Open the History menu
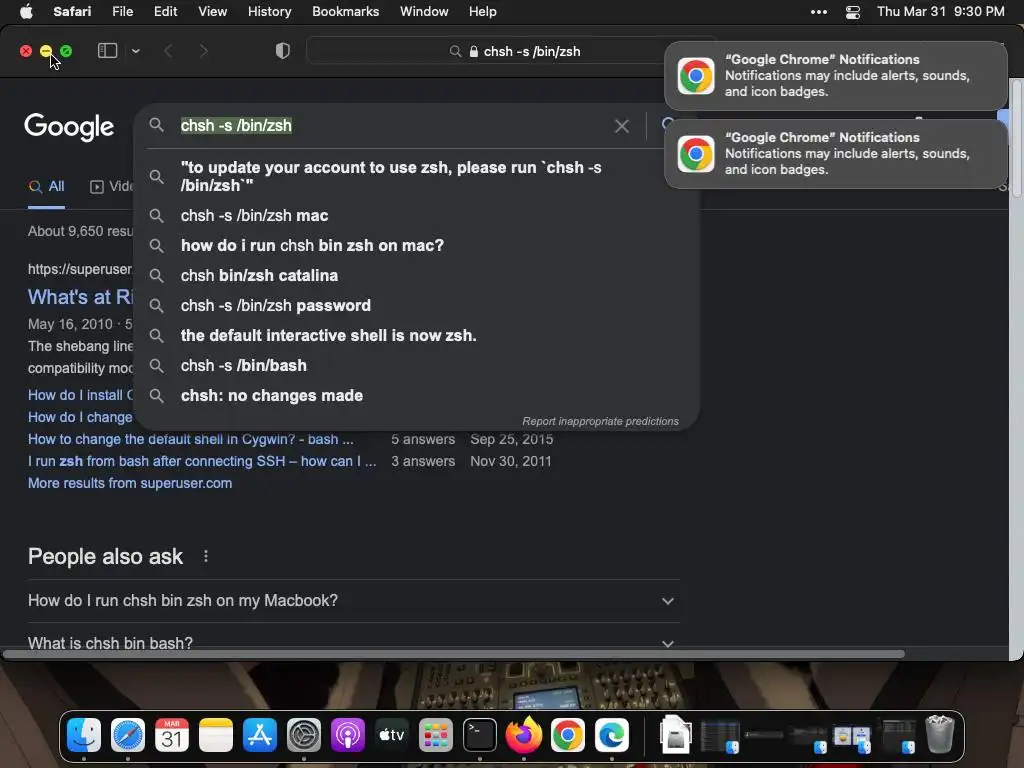Screen dimensions: 1024x768 pyautogui.click(x=269, y=12)
